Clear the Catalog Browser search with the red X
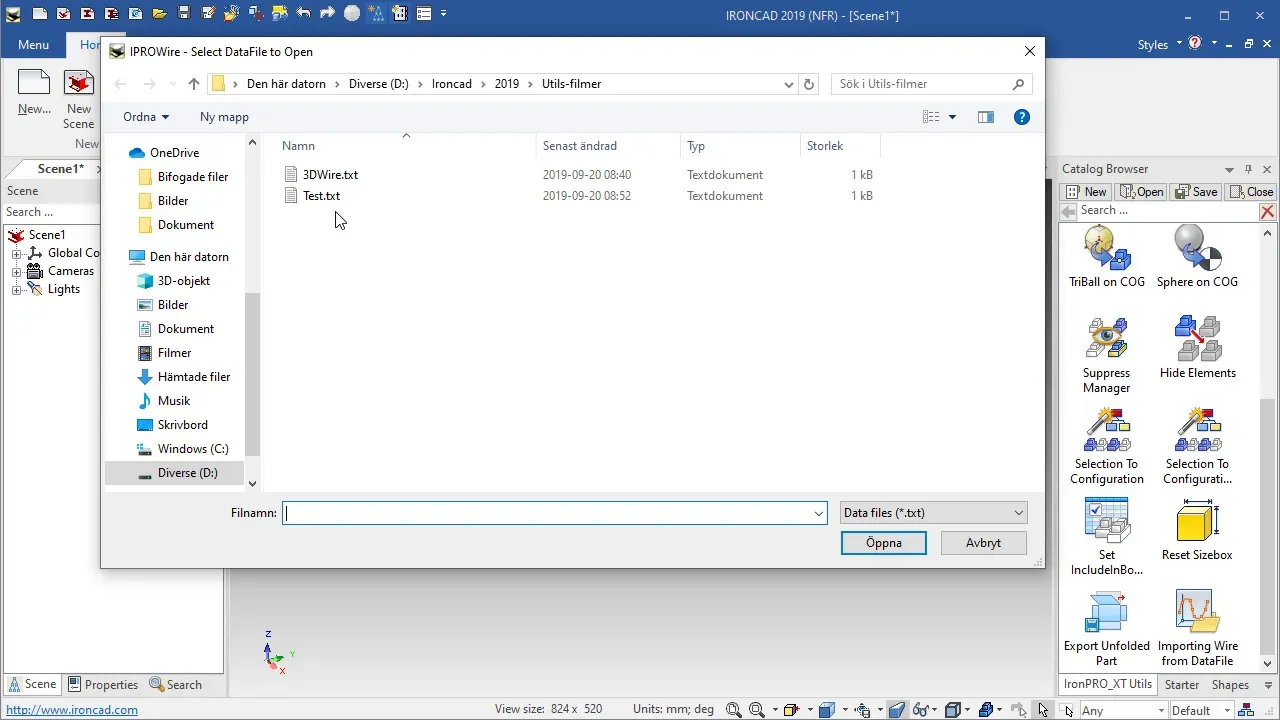 point(1267,211)
